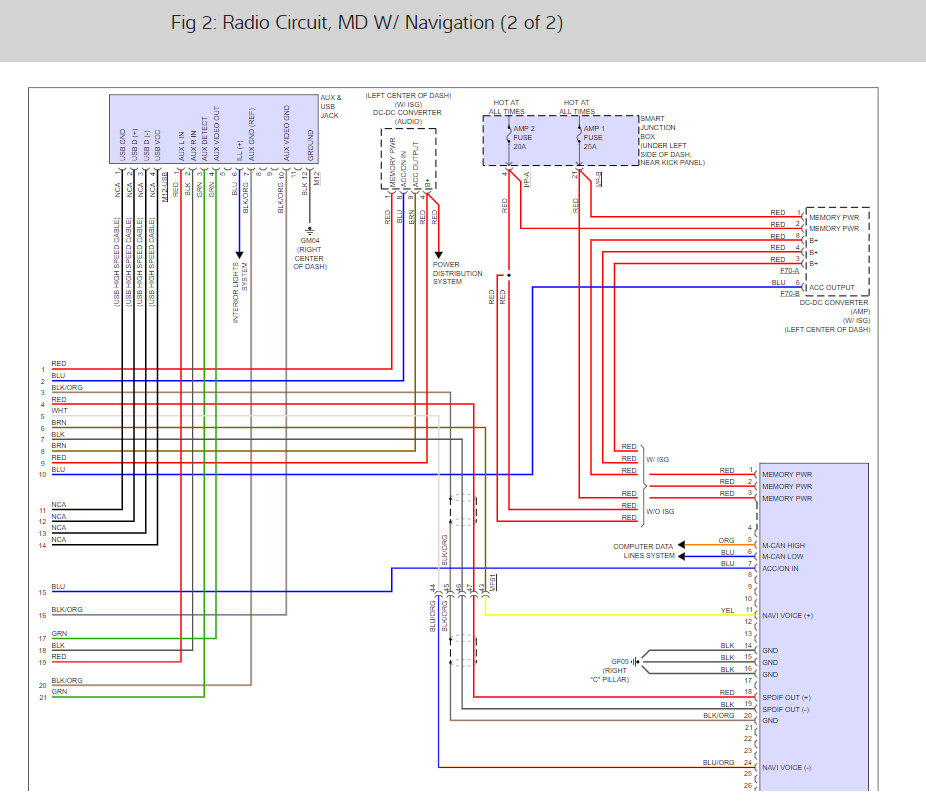
Task: Click the "USB GND" pin label
Action: pos(123,145)
